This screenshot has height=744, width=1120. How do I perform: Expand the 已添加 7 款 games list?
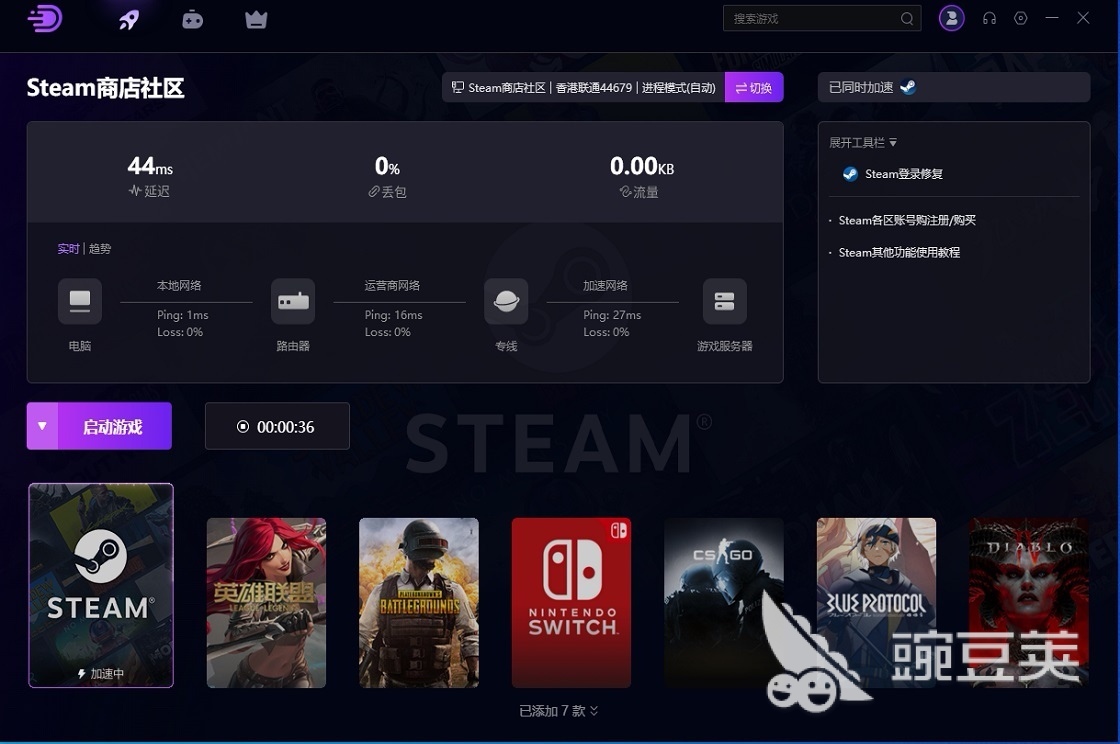tap(559, 710)
